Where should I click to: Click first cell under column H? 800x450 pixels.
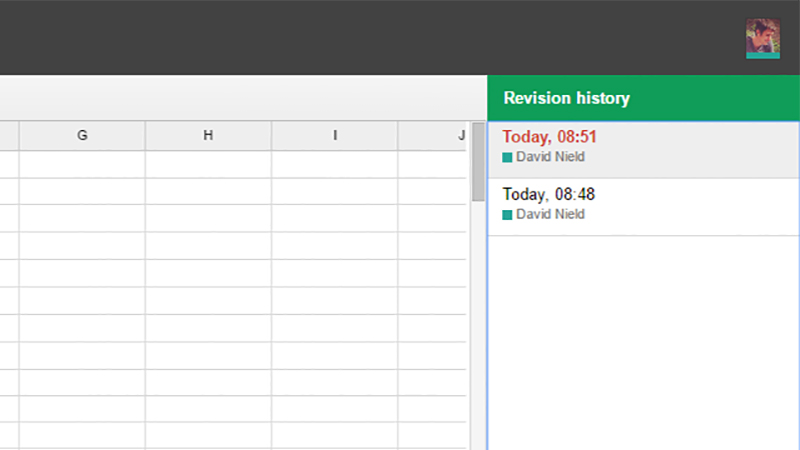pyautogui.click(x=208, y=164)
